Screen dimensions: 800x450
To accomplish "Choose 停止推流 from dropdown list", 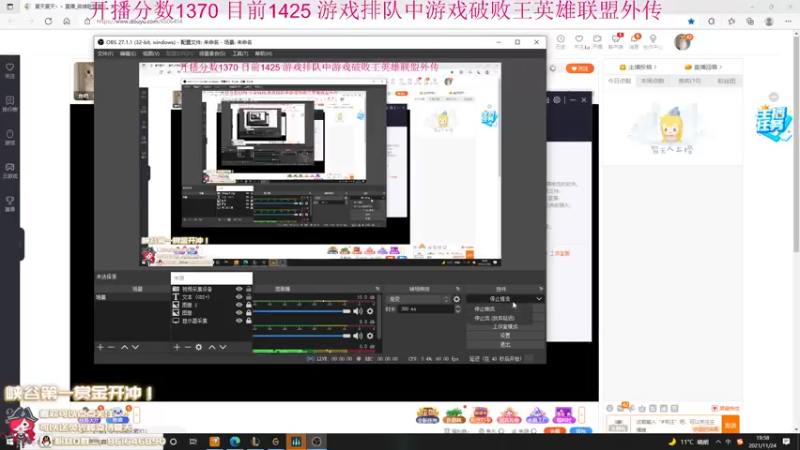I will click(x=484, y=309).
